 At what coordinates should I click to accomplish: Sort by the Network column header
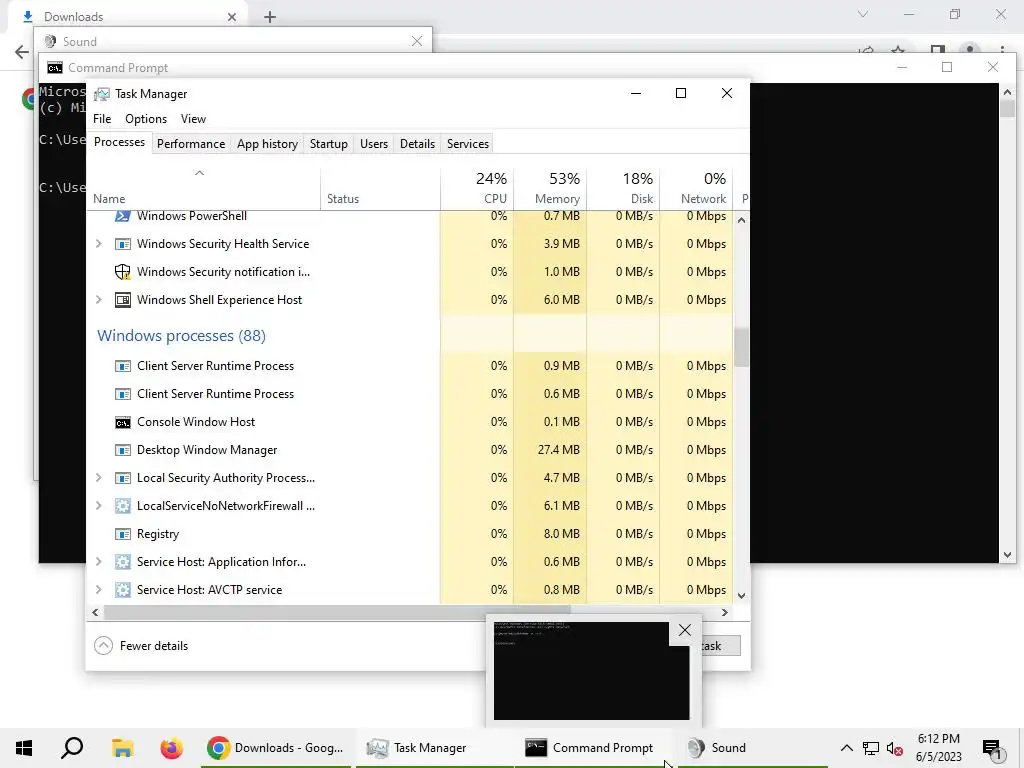tap(697, 188)
